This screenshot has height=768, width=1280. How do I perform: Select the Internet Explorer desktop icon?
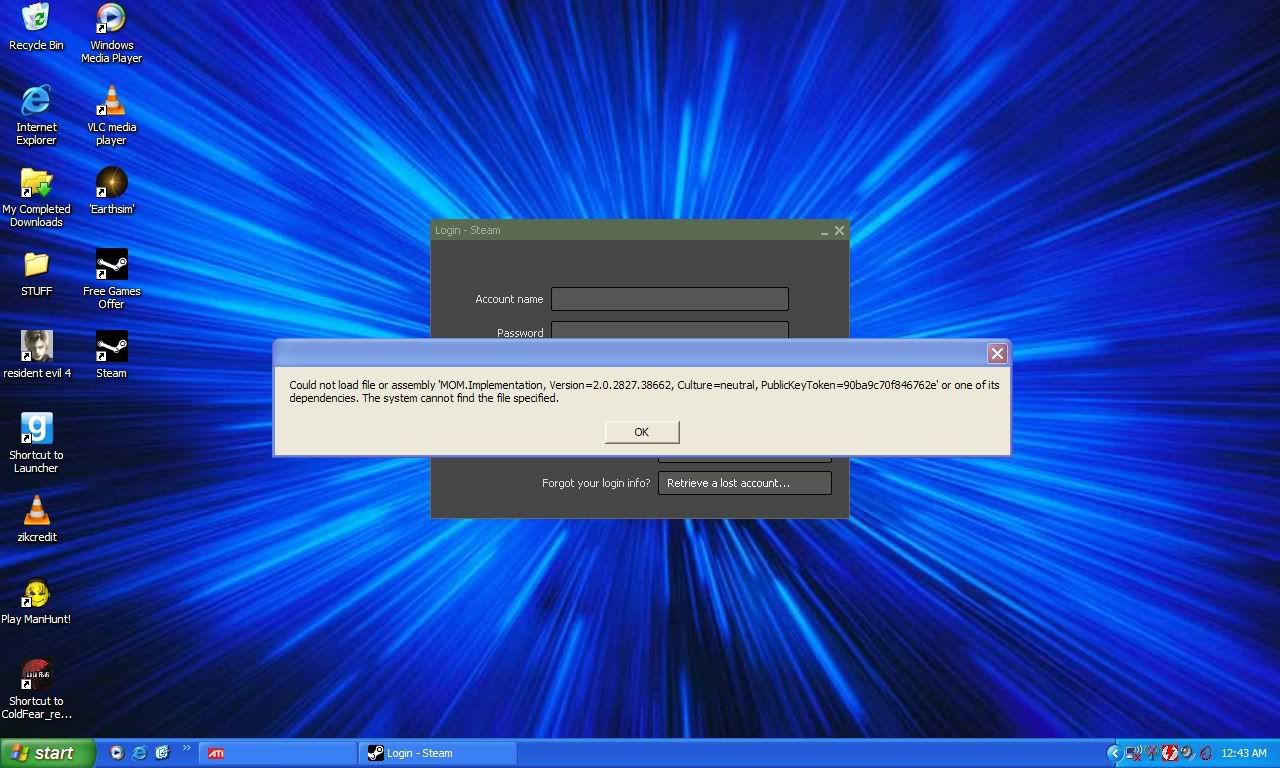(x=36, y=100)
